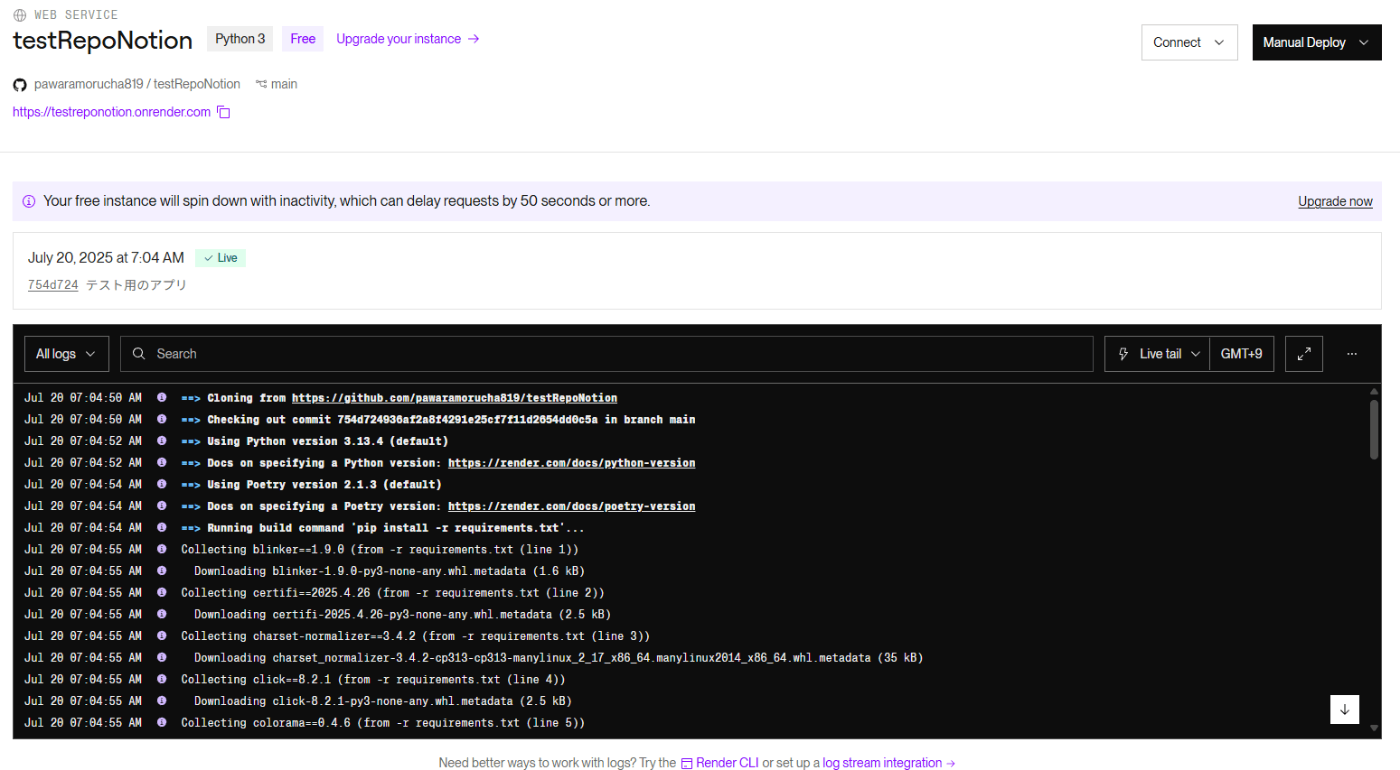Click info icon on 'Using Python version' line
This screenshot has height=770, width=1400.
(x=162, y=441)
